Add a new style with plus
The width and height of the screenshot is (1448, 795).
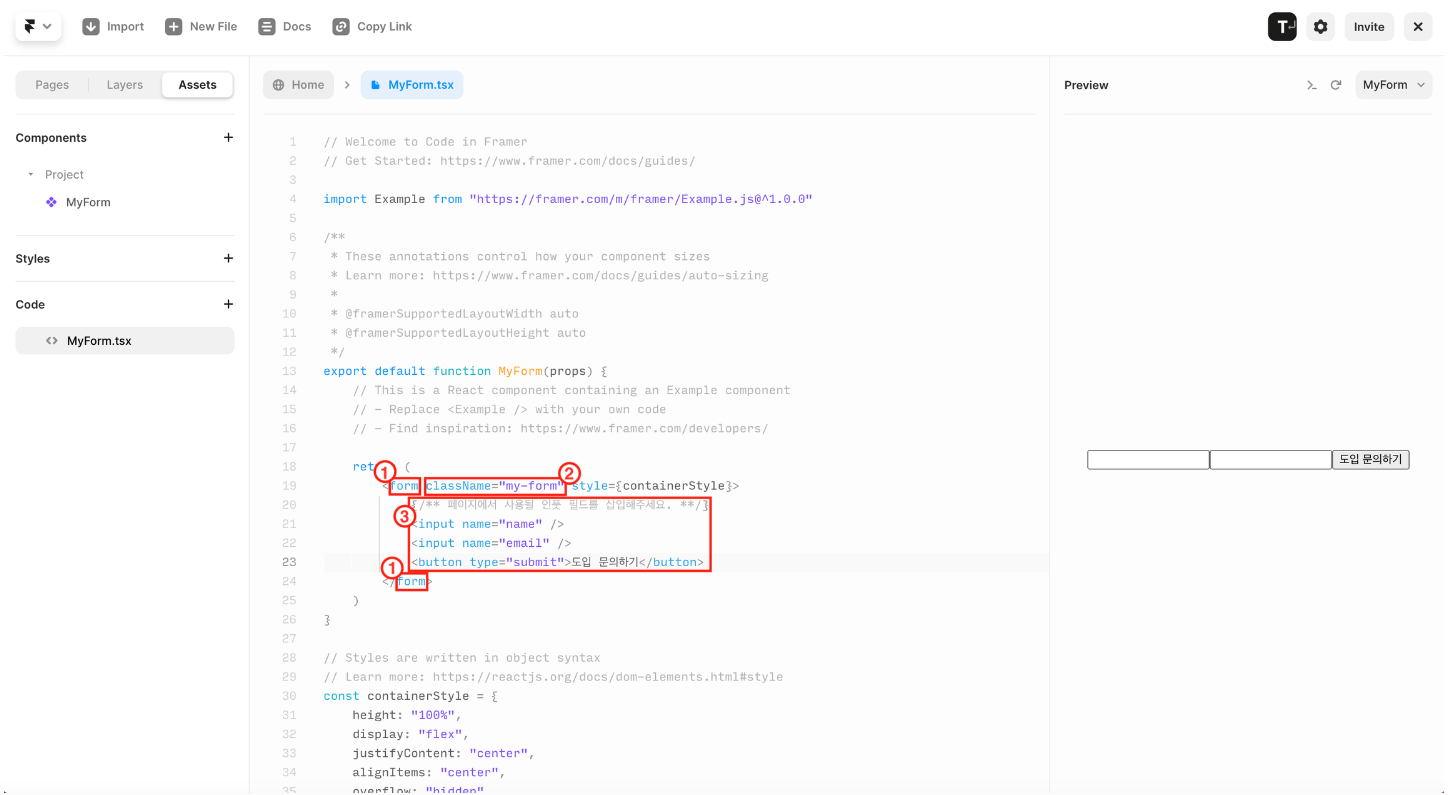[228, 259]
